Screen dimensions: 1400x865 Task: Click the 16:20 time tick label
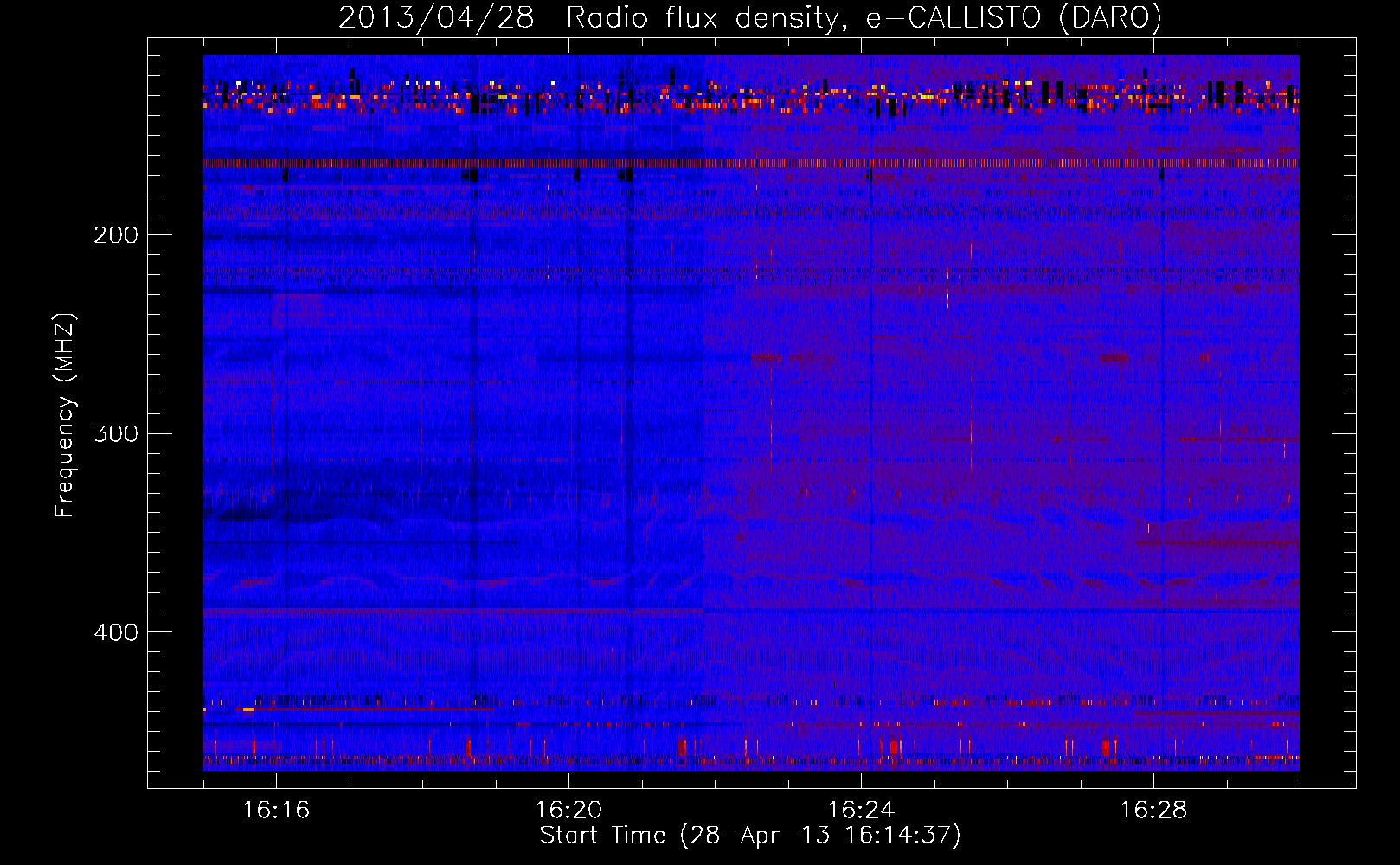tap(568, 811)
